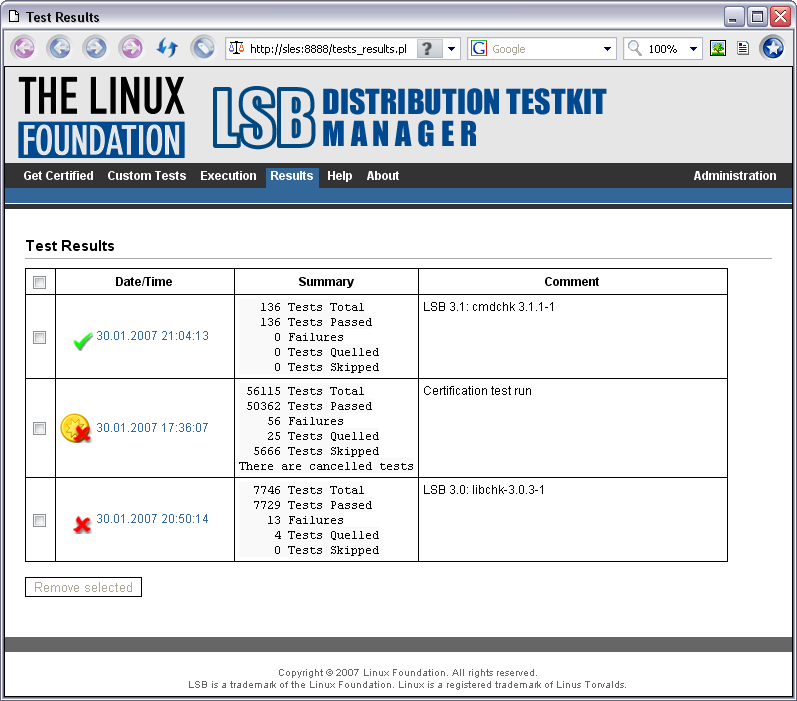The image size is (797, 701).
Task: Click the Summary column header
Action: coord(326,282)
